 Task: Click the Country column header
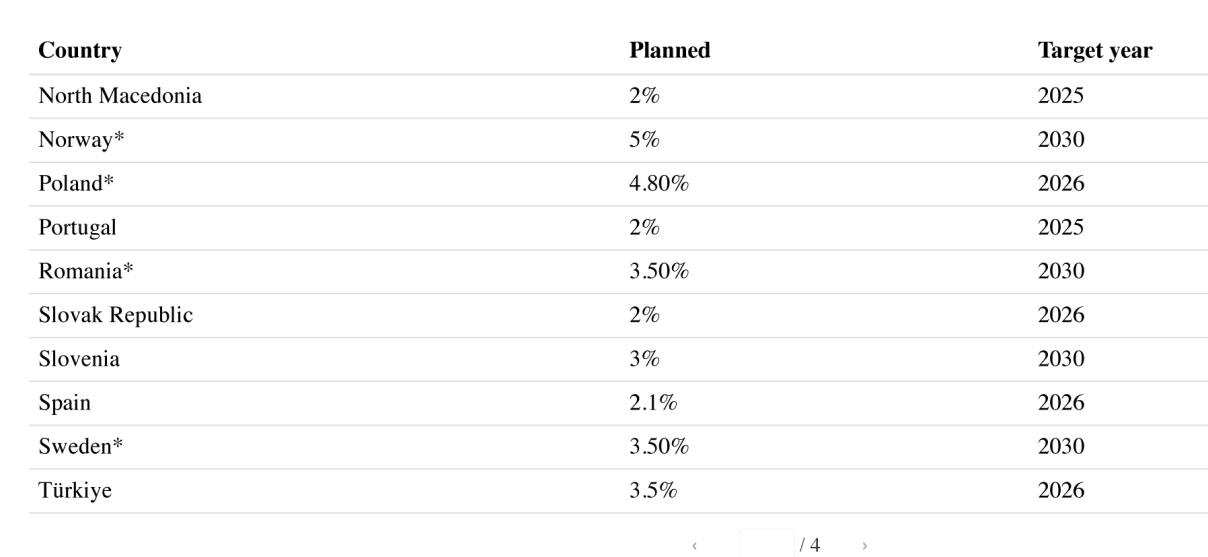(80, 51)
